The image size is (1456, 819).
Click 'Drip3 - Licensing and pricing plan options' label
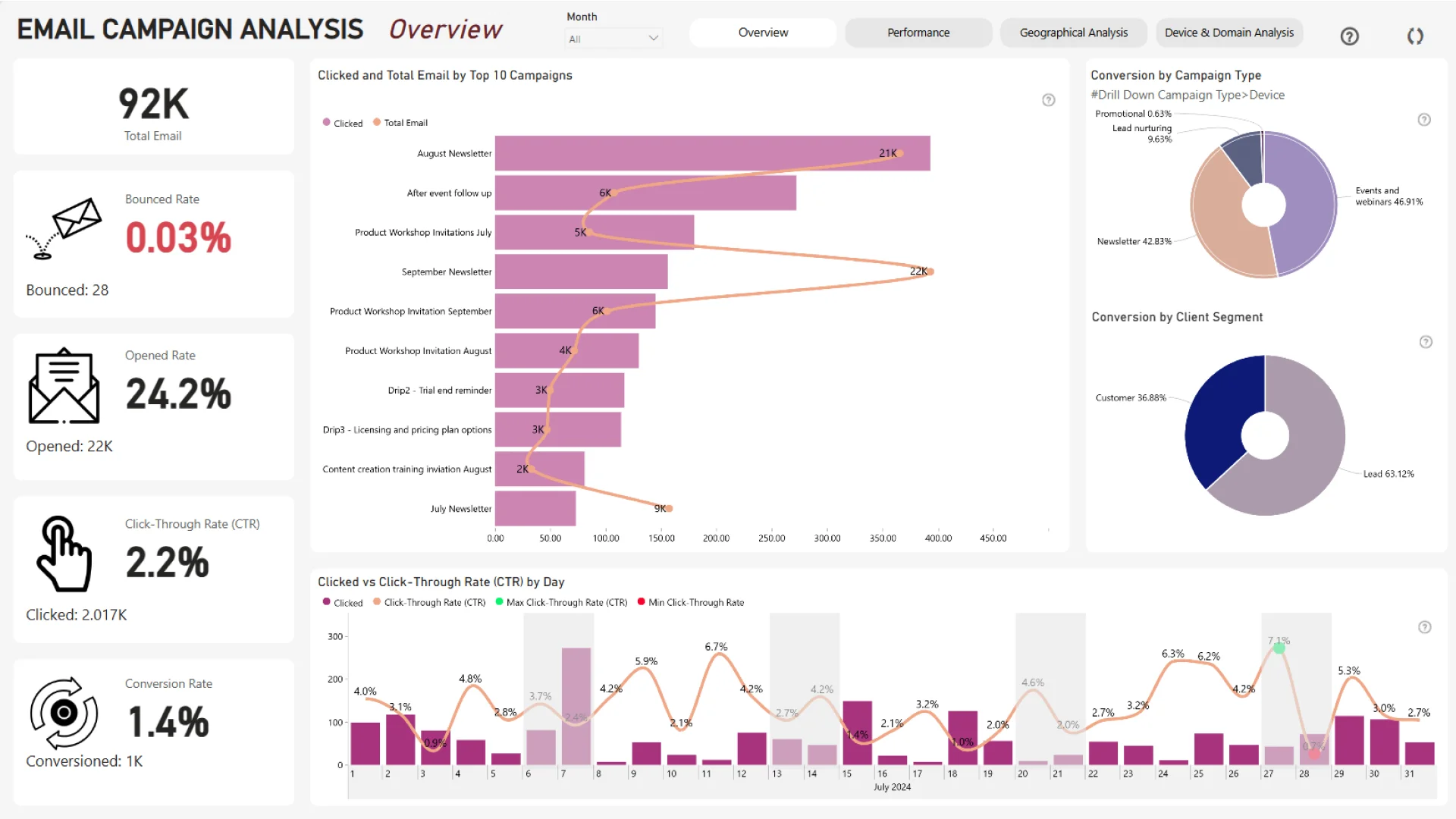[407, 430]
